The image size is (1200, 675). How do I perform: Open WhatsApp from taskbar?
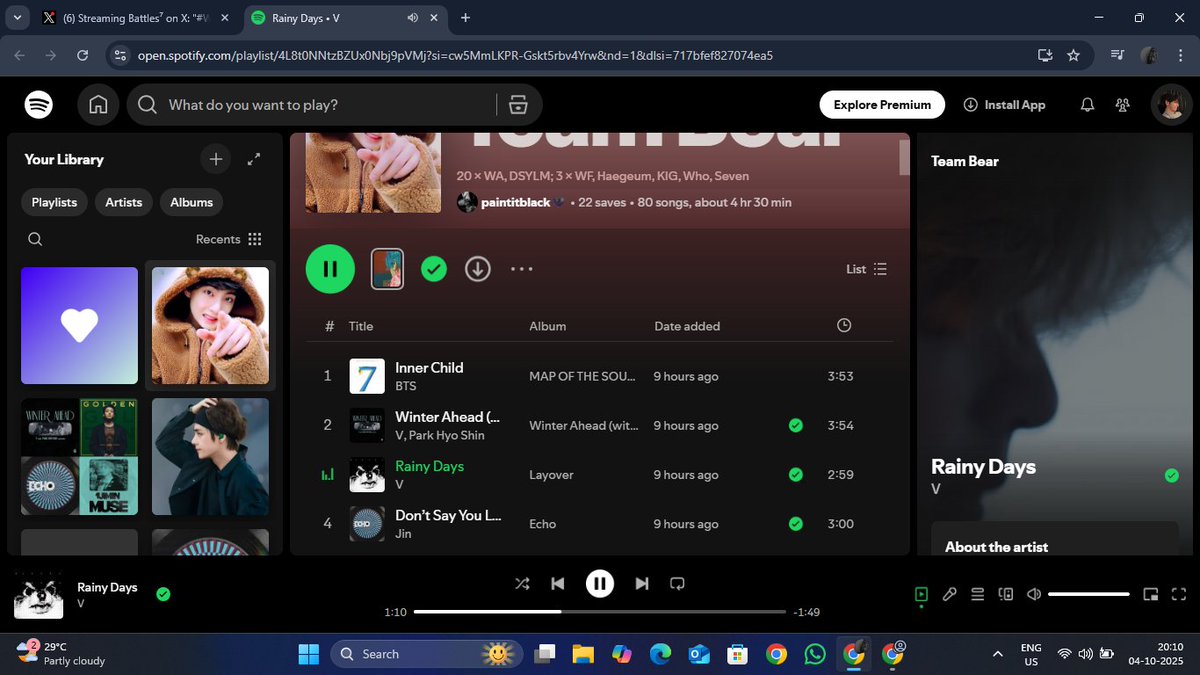pyautogui.click(x=815, y=654)
